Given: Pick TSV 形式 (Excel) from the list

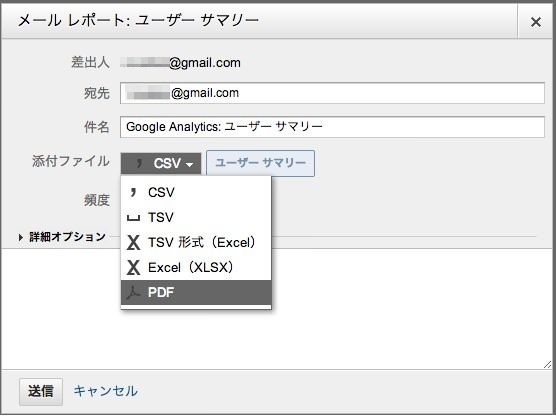Looking at the screenshot, I should [x=196, y=243].
